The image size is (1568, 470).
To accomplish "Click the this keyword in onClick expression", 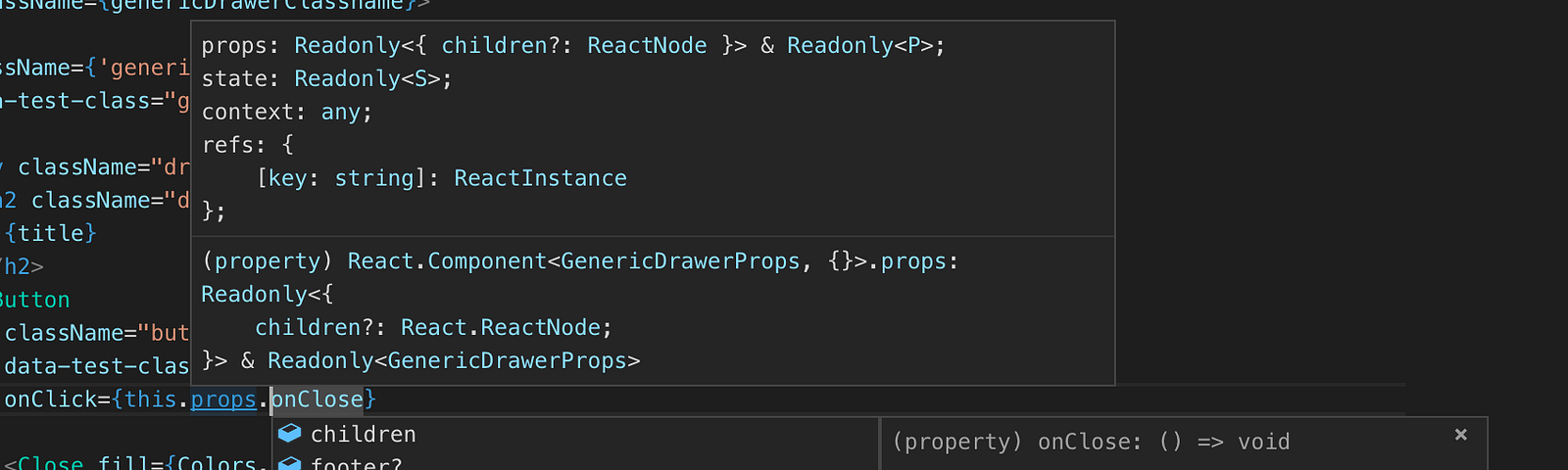I will (x=151, y=399).
